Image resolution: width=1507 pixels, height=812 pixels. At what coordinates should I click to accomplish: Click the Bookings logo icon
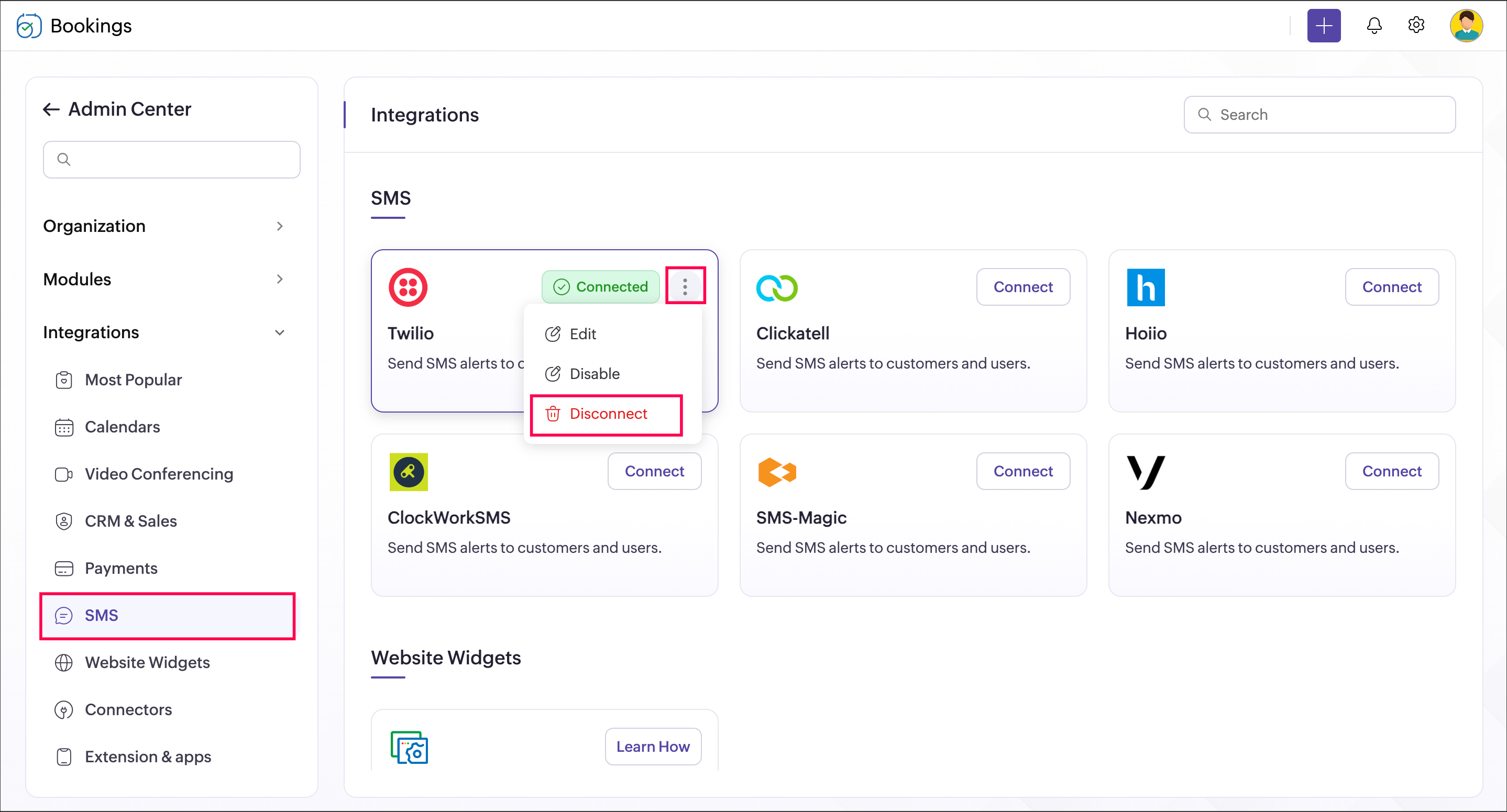[x=29, y=26]
